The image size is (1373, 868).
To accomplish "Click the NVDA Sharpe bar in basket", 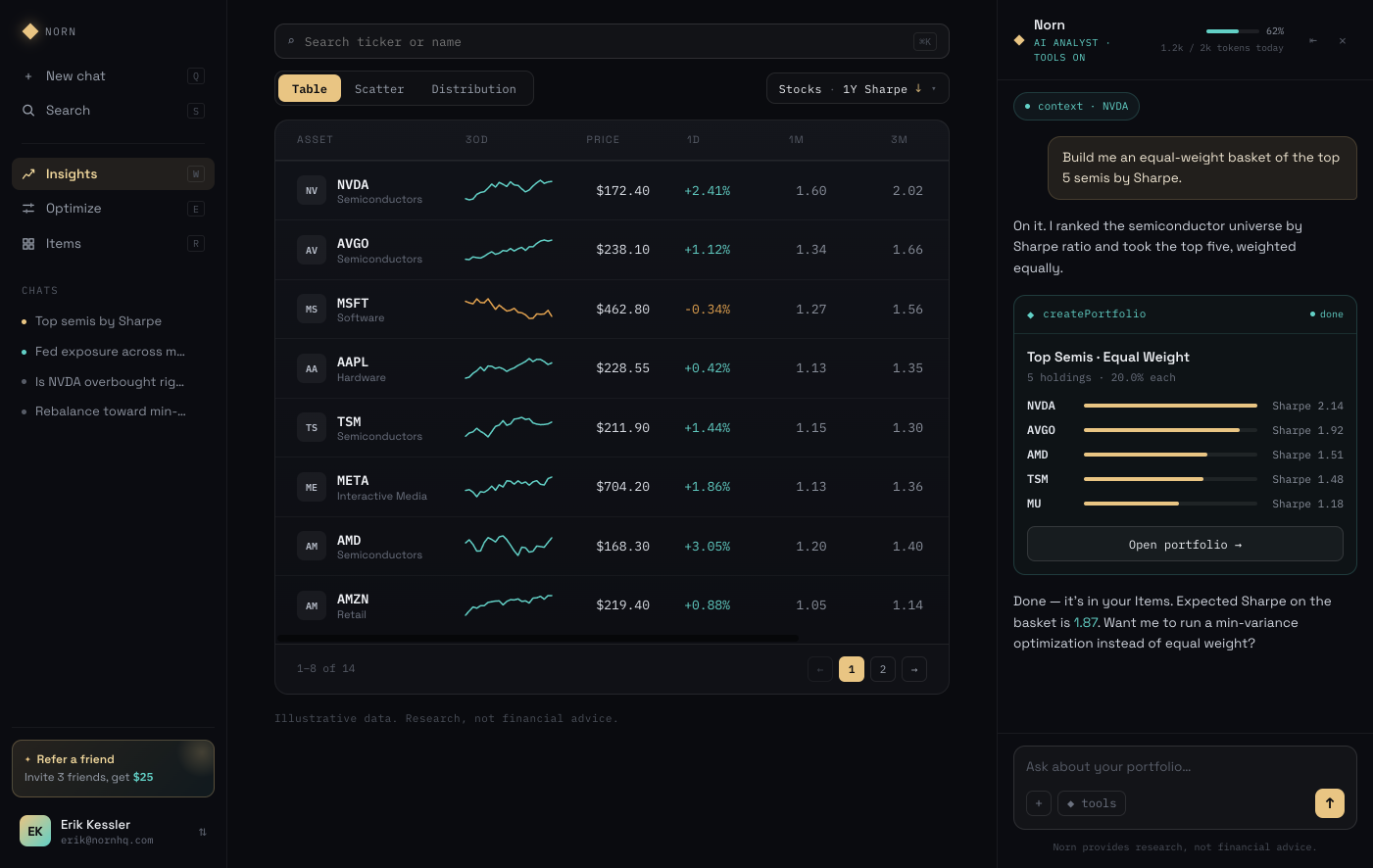I will 1170,406.
